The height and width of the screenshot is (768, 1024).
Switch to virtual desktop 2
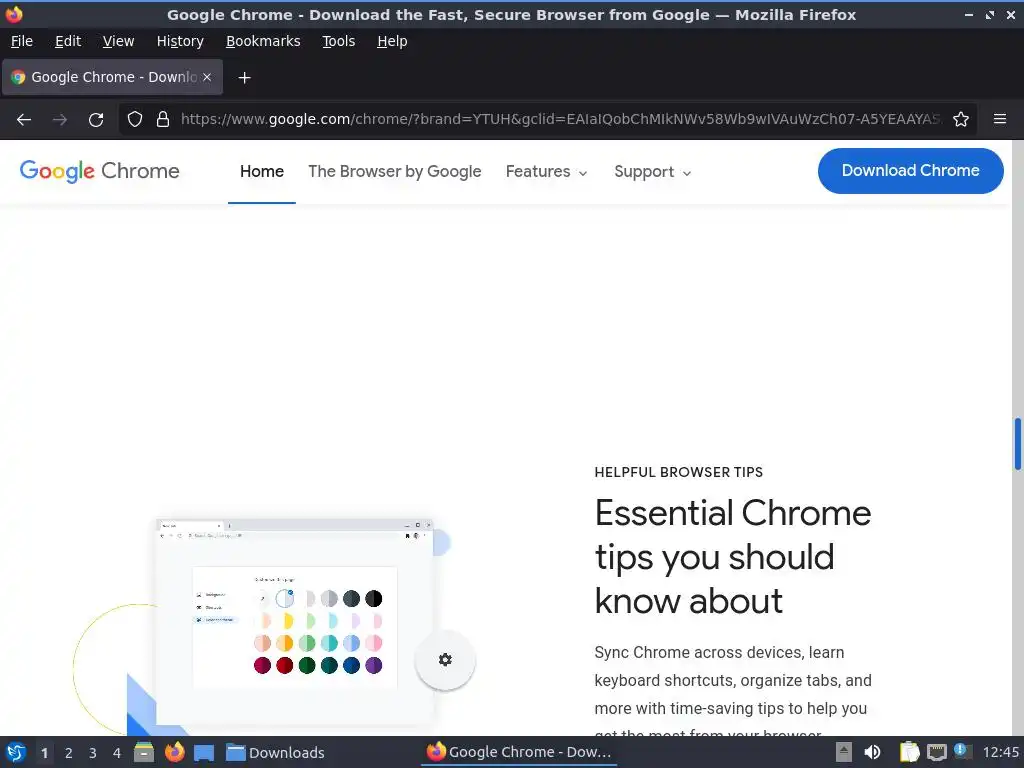click(x=69, y=753)
